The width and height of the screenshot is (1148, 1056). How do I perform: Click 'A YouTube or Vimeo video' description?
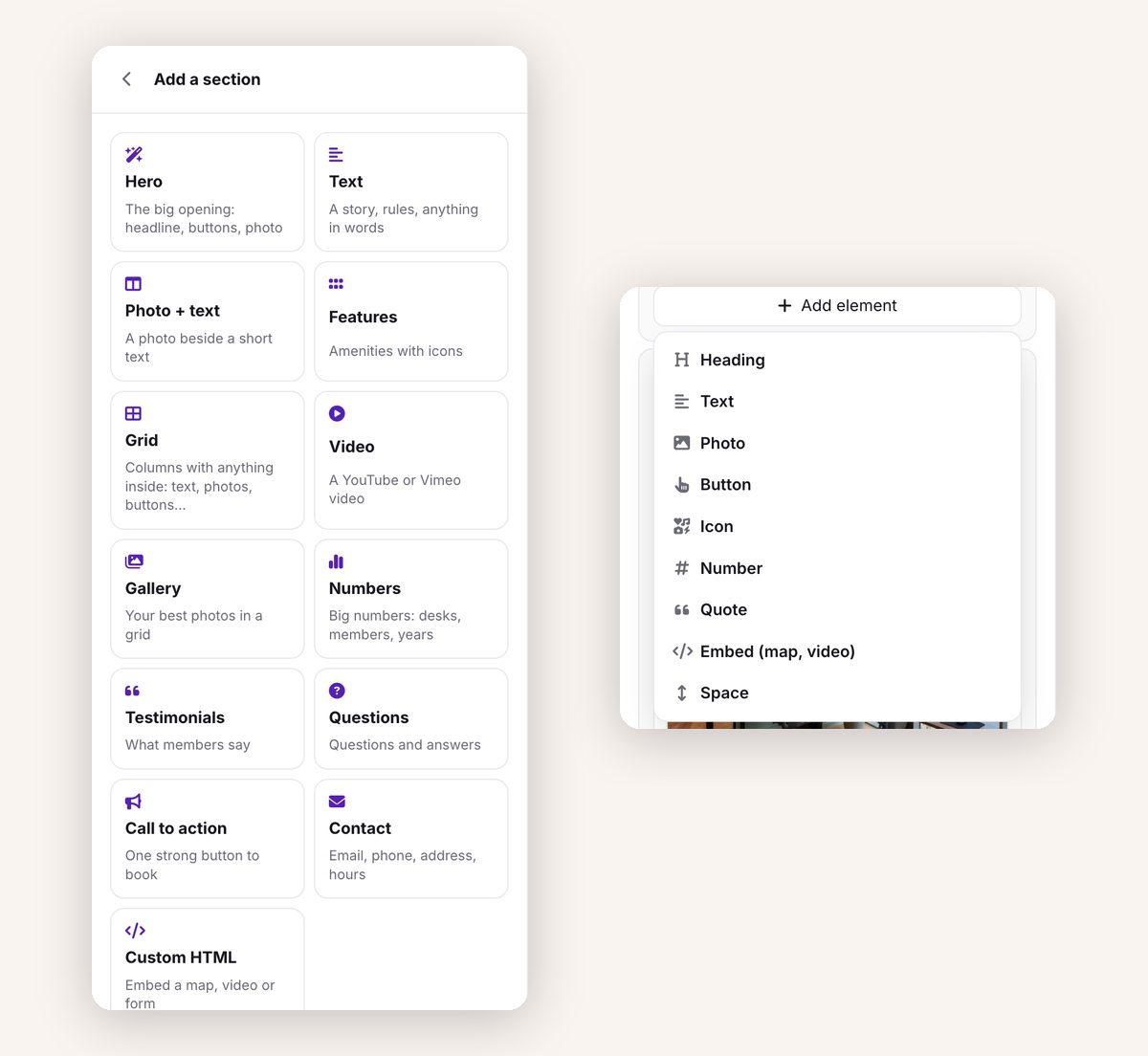coord(395,489)
